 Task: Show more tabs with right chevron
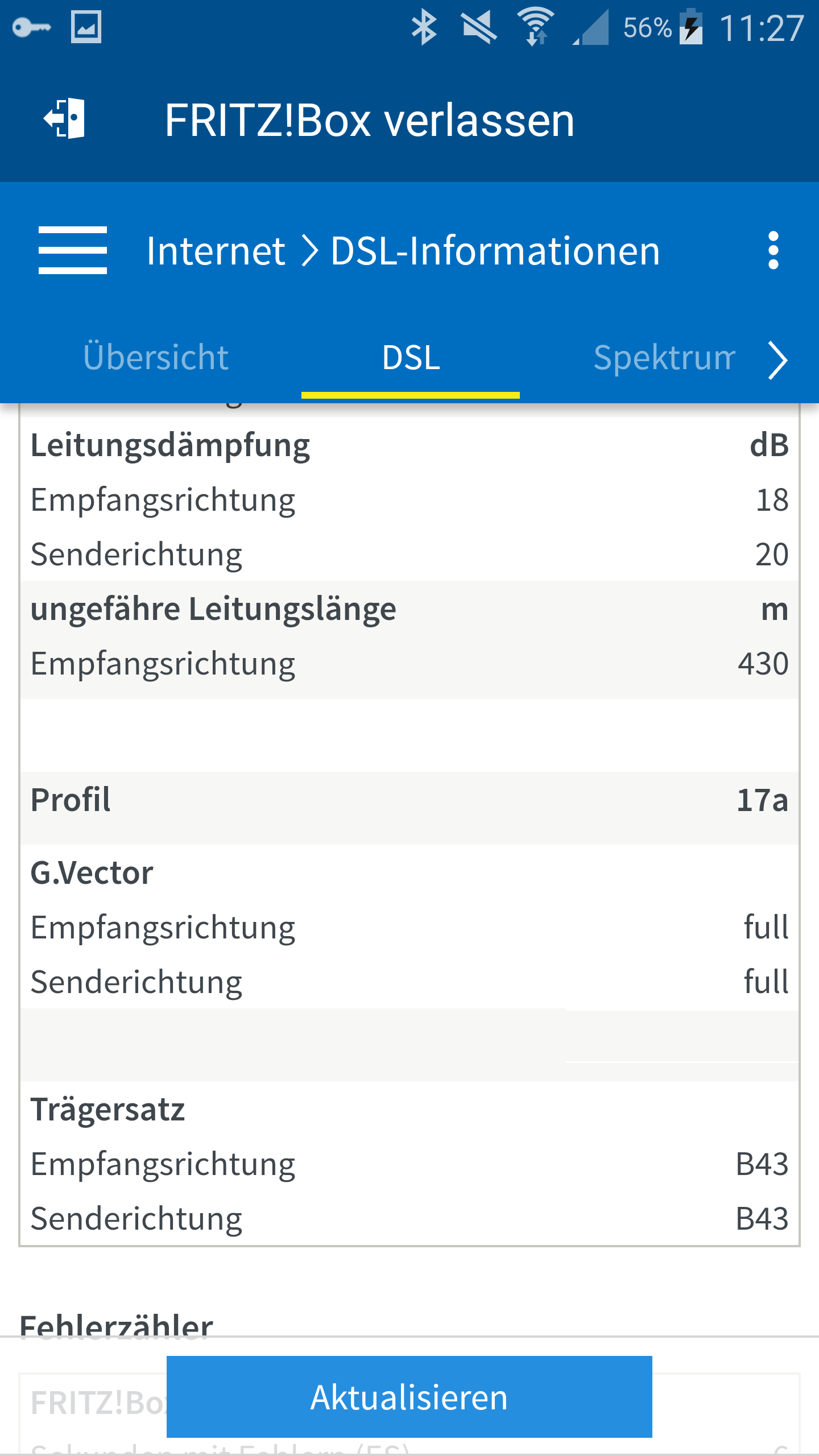point(777,359)
